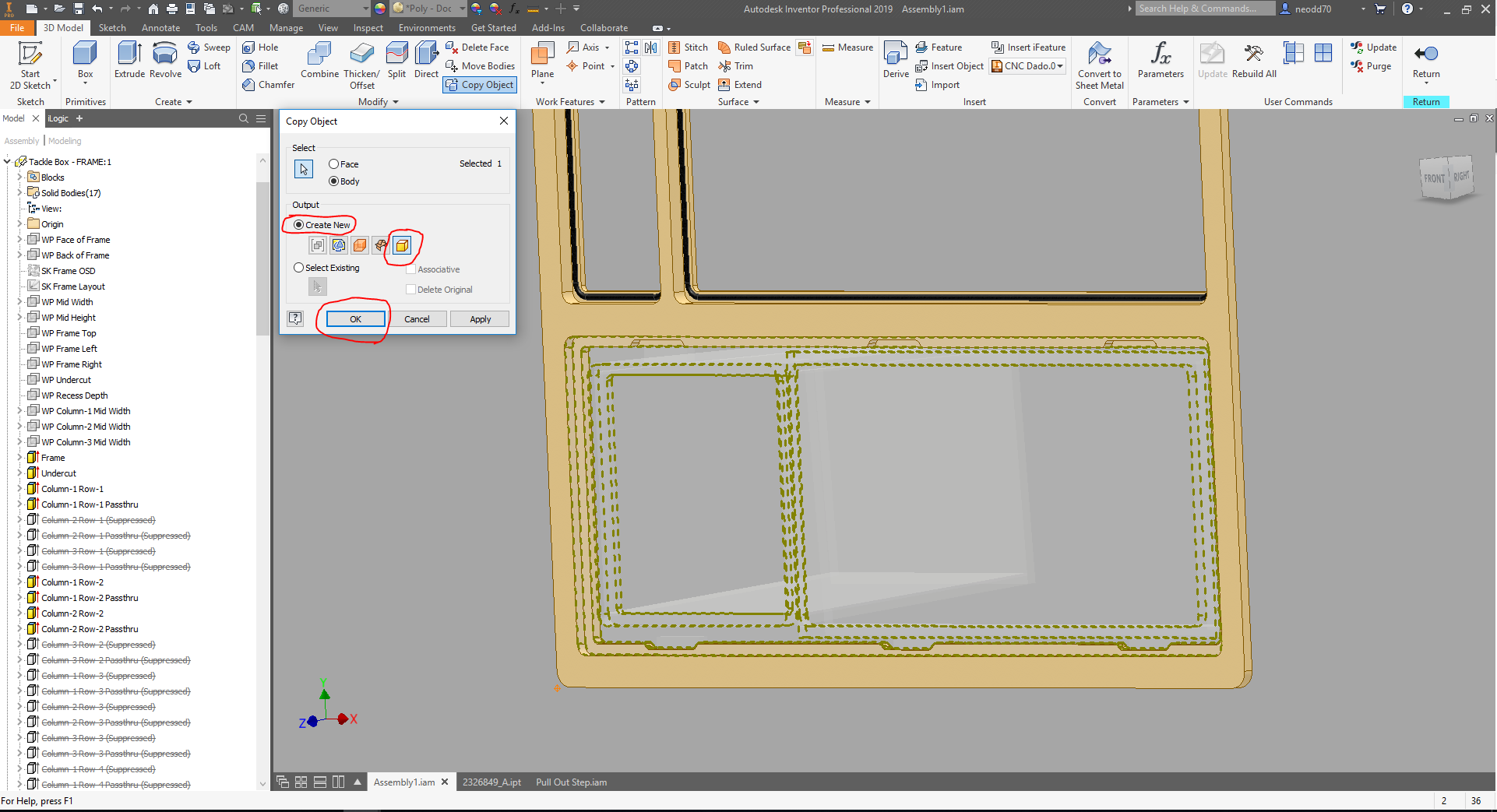
Task: Open the Work Features panel dropdown
Action: 570,102
